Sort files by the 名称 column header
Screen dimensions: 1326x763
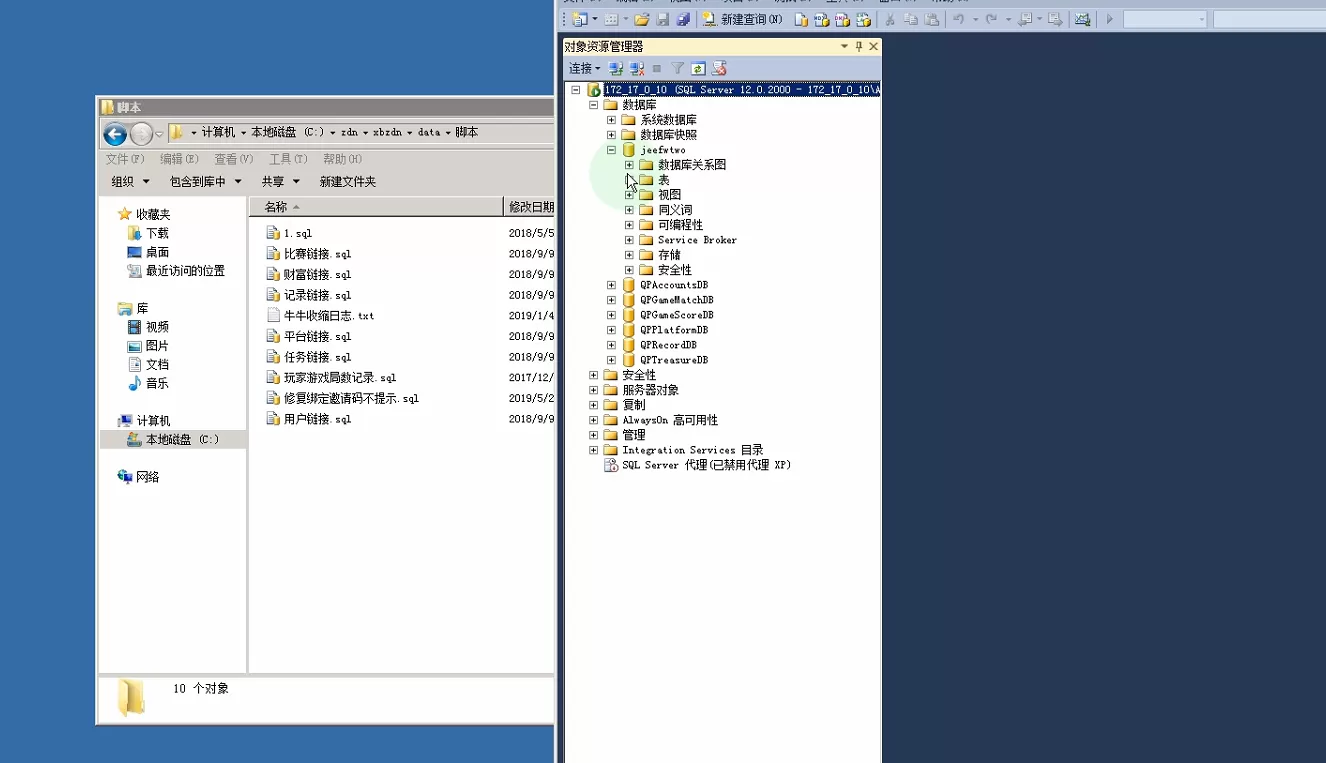tap(276, 207)
